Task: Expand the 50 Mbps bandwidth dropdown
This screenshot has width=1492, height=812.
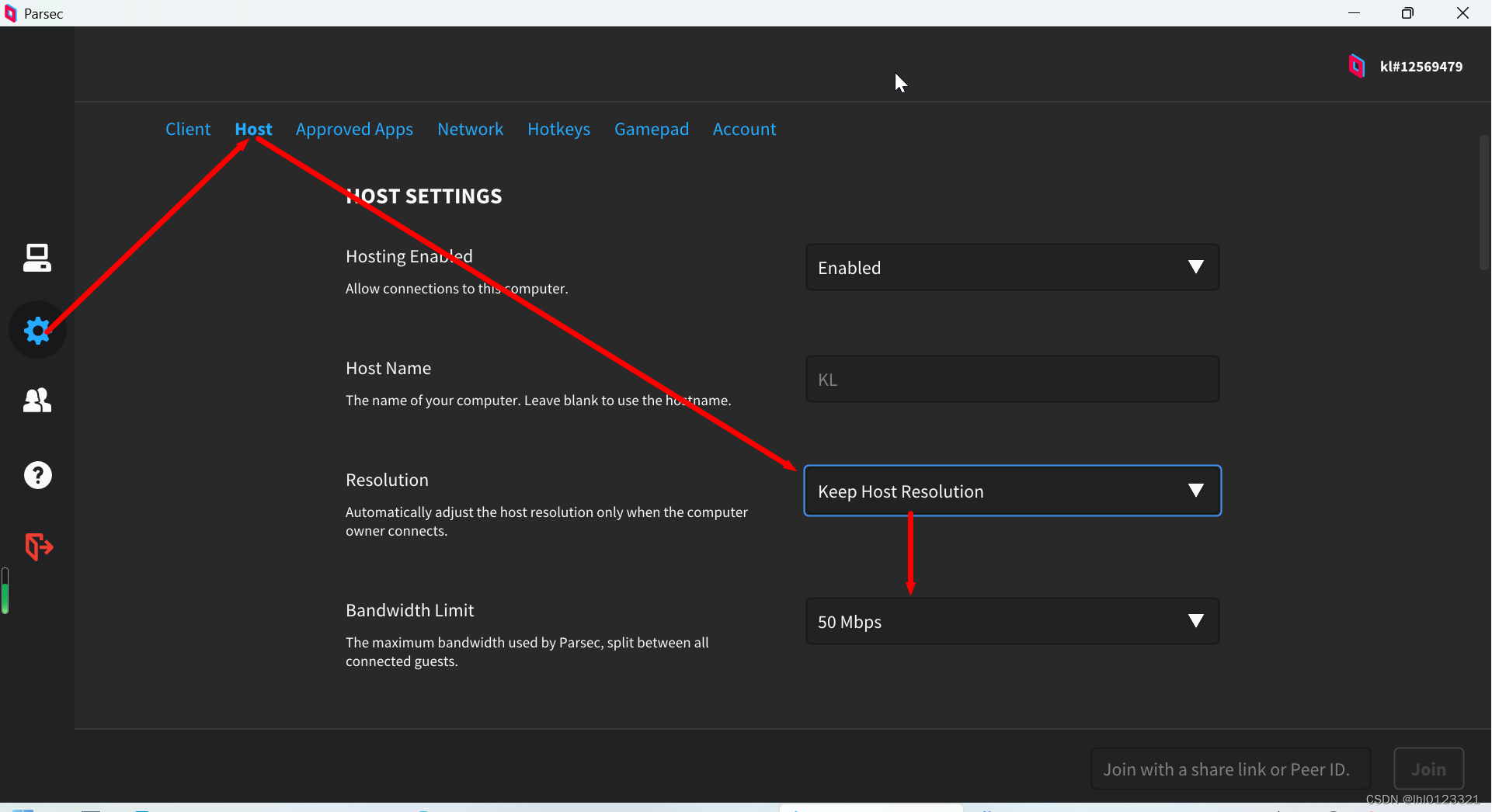Action: (x=1012, y=621)
